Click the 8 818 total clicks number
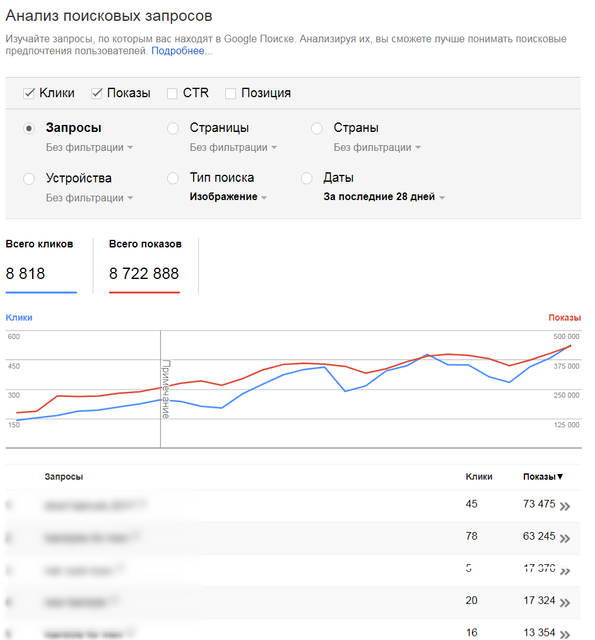 click(25, 273)
